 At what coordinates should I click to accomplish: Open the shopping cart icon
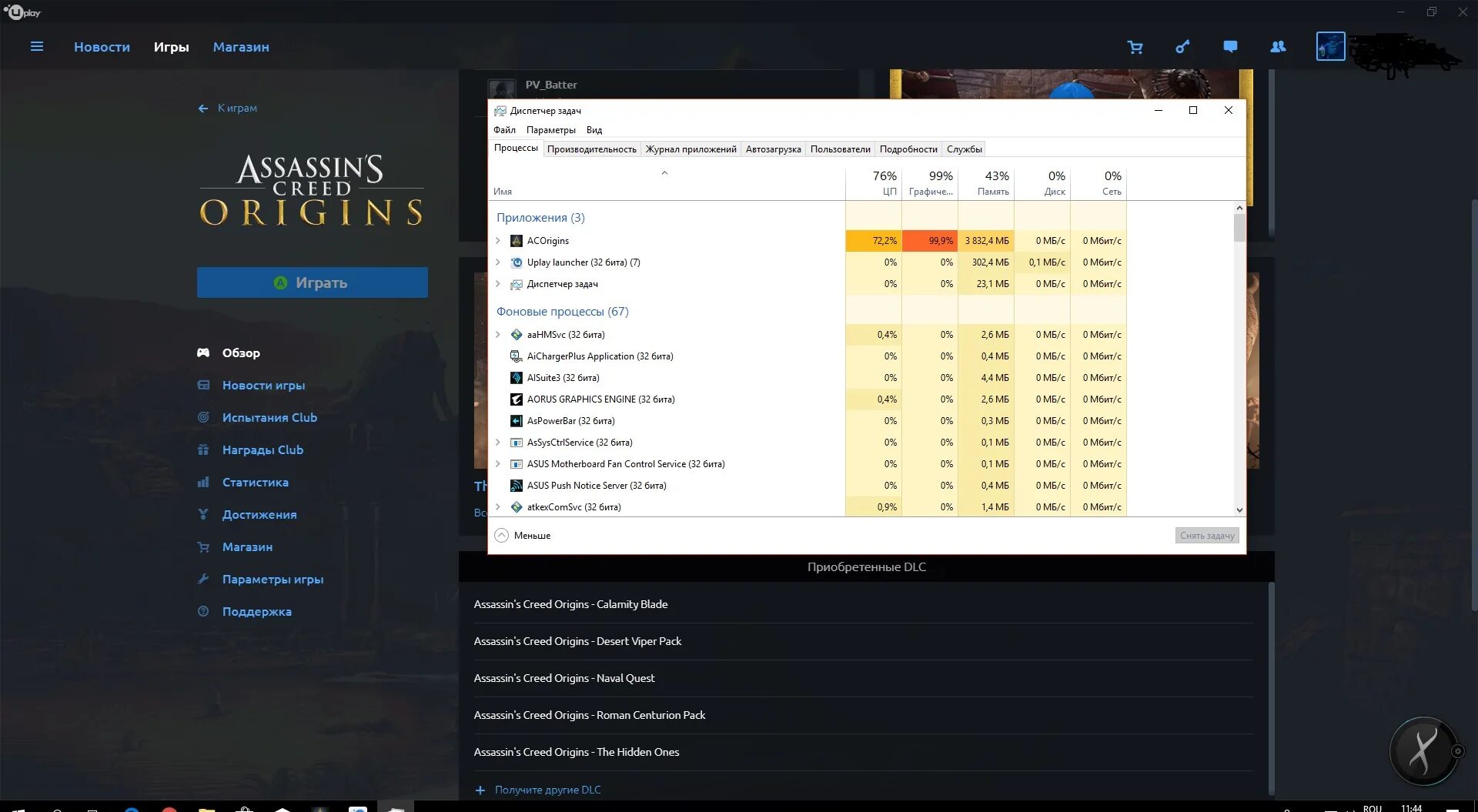pos(1135,47)
